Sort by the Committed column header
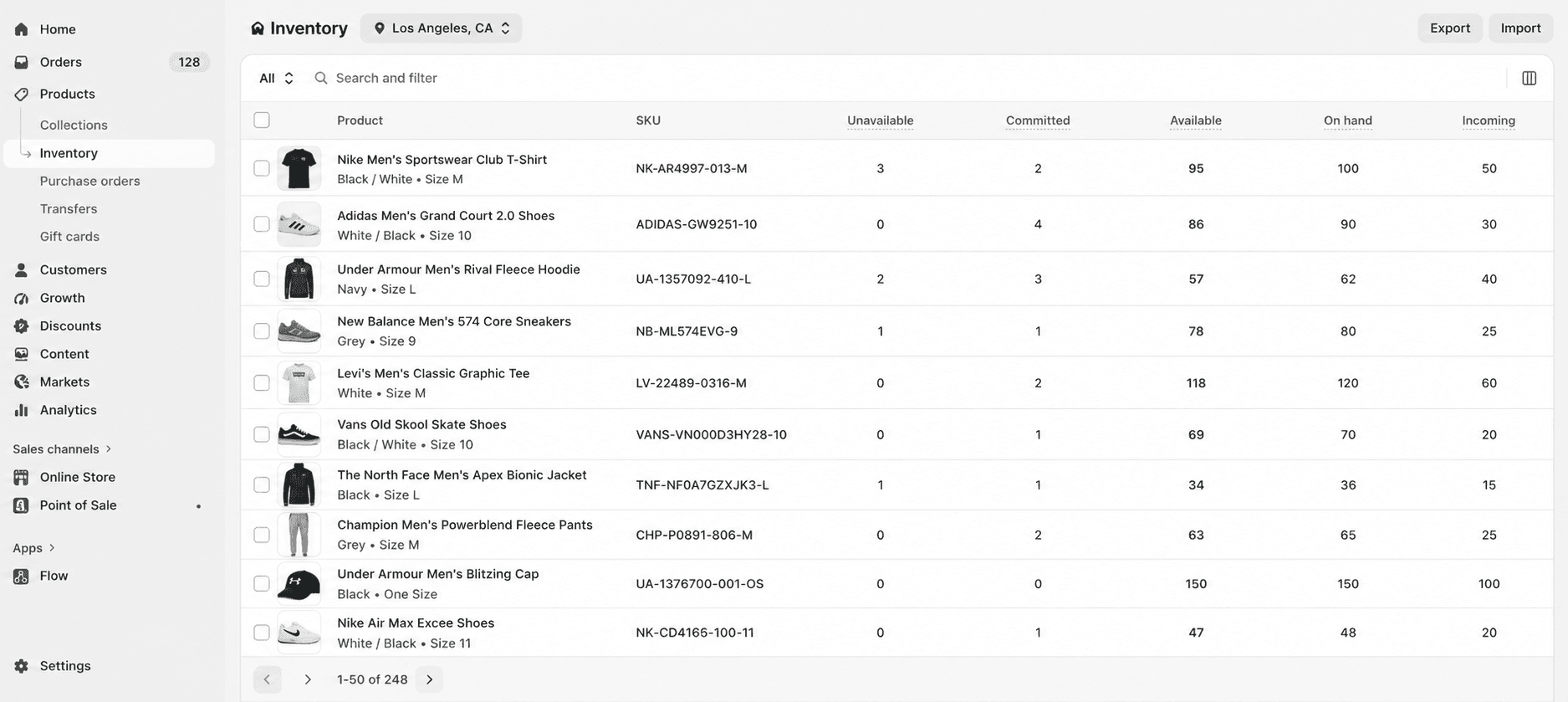 tap(1038, 120)
